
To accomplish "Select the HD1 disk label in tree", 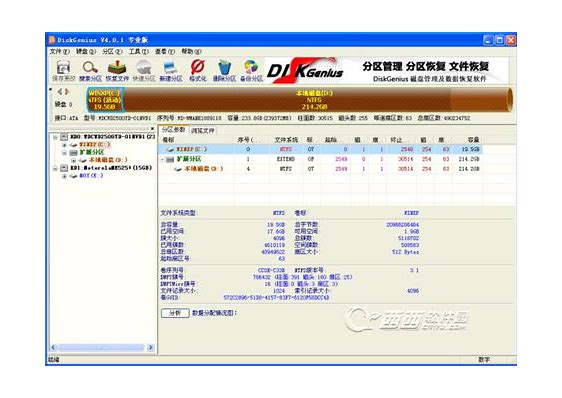I will click(111, 168).
